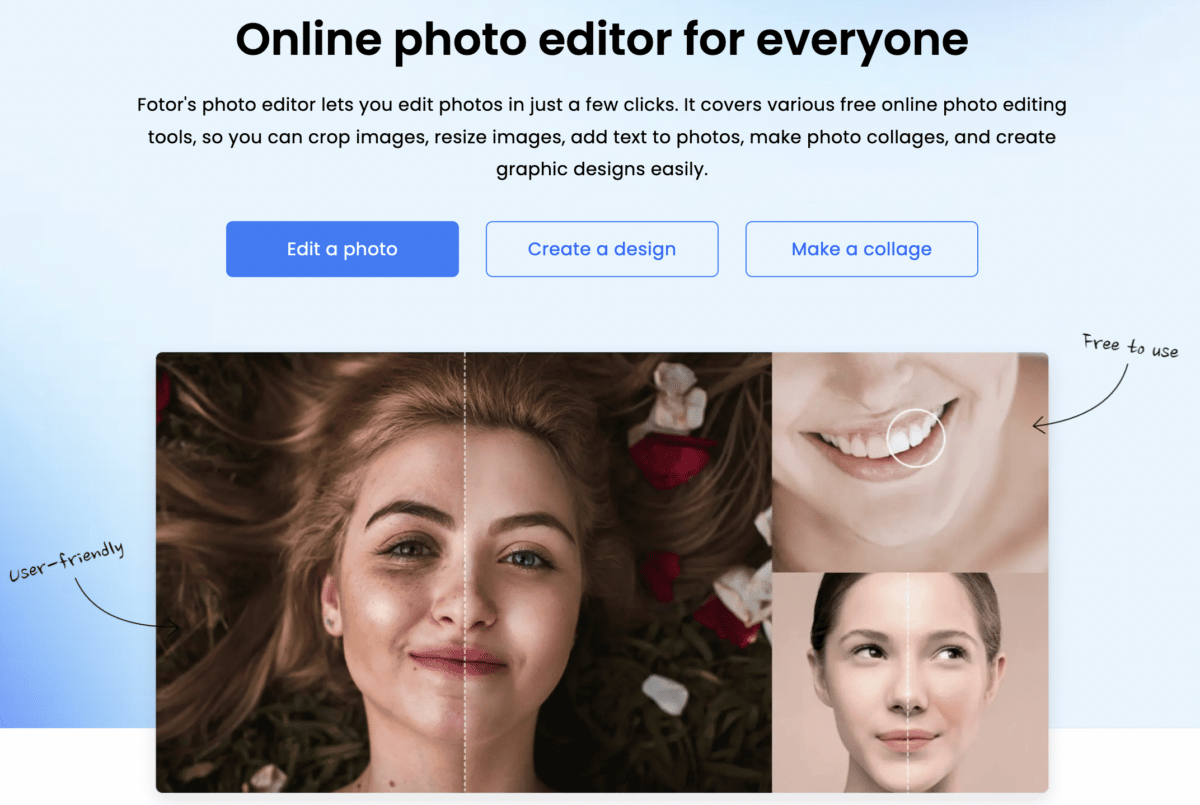Click the white circle over the teeth

916,437
